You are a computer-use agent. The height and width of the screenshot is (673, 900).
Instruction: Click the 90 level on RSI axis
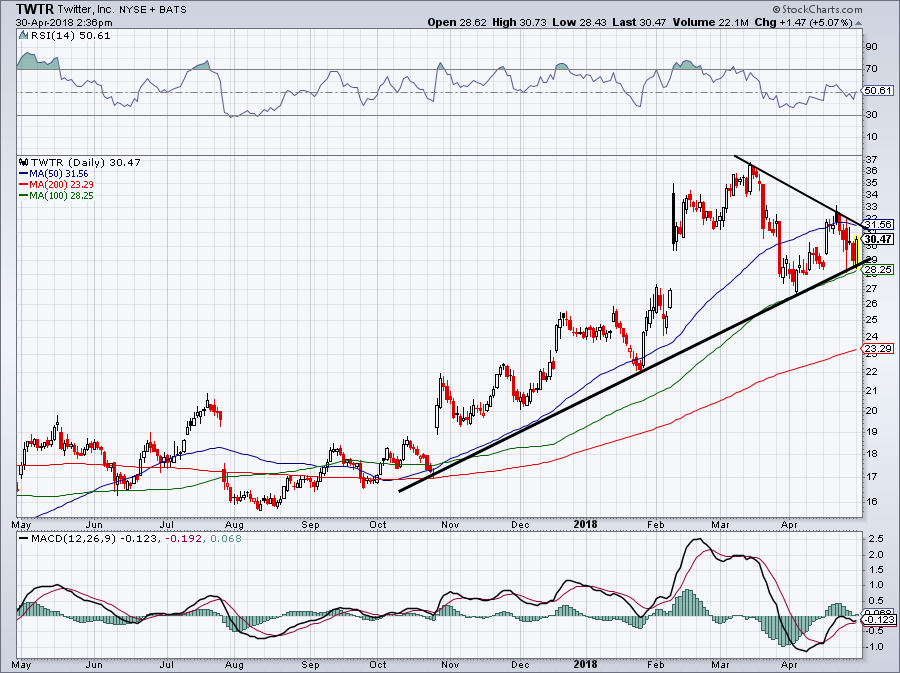[x=871, y=46]
